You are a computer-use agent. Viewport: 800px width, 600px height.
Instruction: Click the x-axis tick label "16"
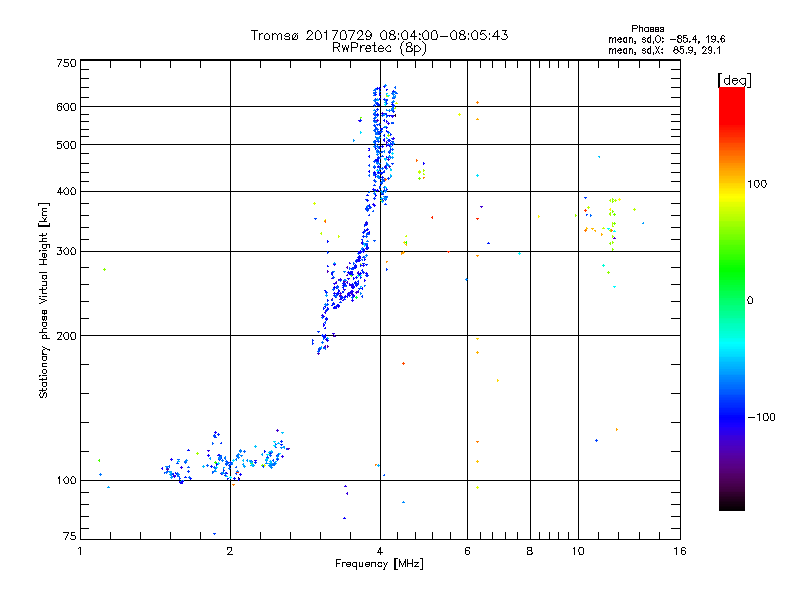click(x=680, y=551)
